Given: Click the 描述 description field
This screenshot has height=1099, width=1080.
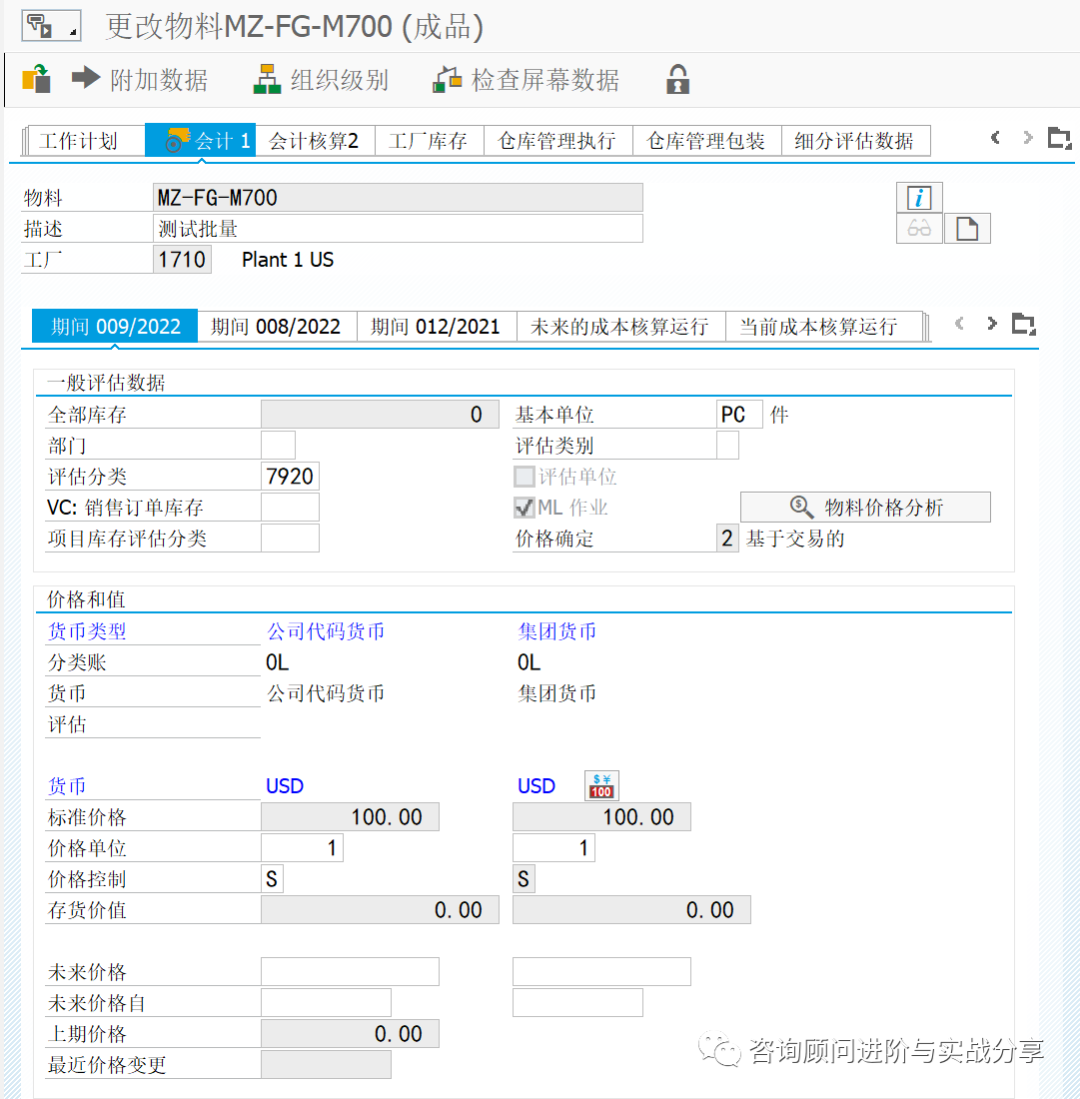Looking at the screenshot, I should [x=397, y=228].
